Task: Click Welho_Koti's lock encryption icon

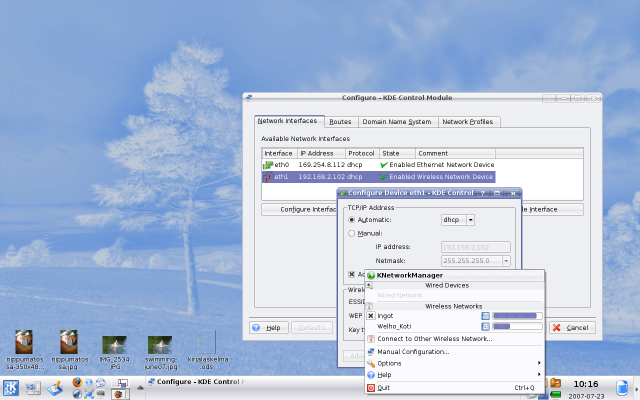Action: coord(485,326)
